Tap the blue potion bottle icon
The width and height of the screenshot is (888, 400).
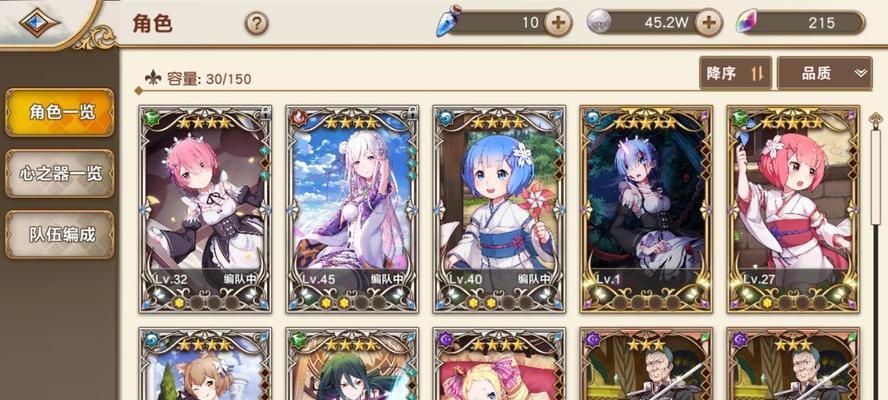(449, 23)
